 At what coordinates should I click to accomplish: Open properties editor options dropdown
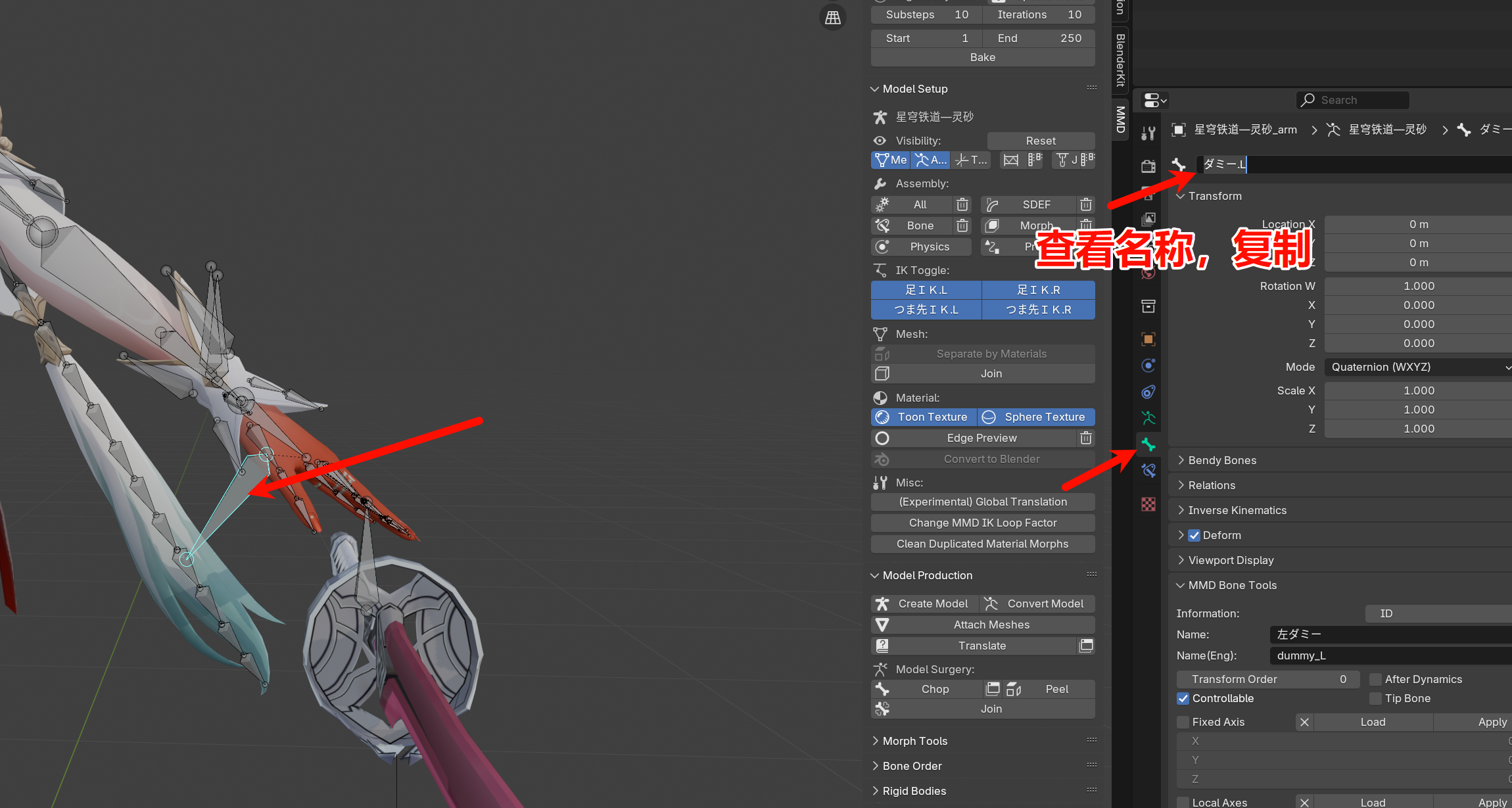(1155, 101)
